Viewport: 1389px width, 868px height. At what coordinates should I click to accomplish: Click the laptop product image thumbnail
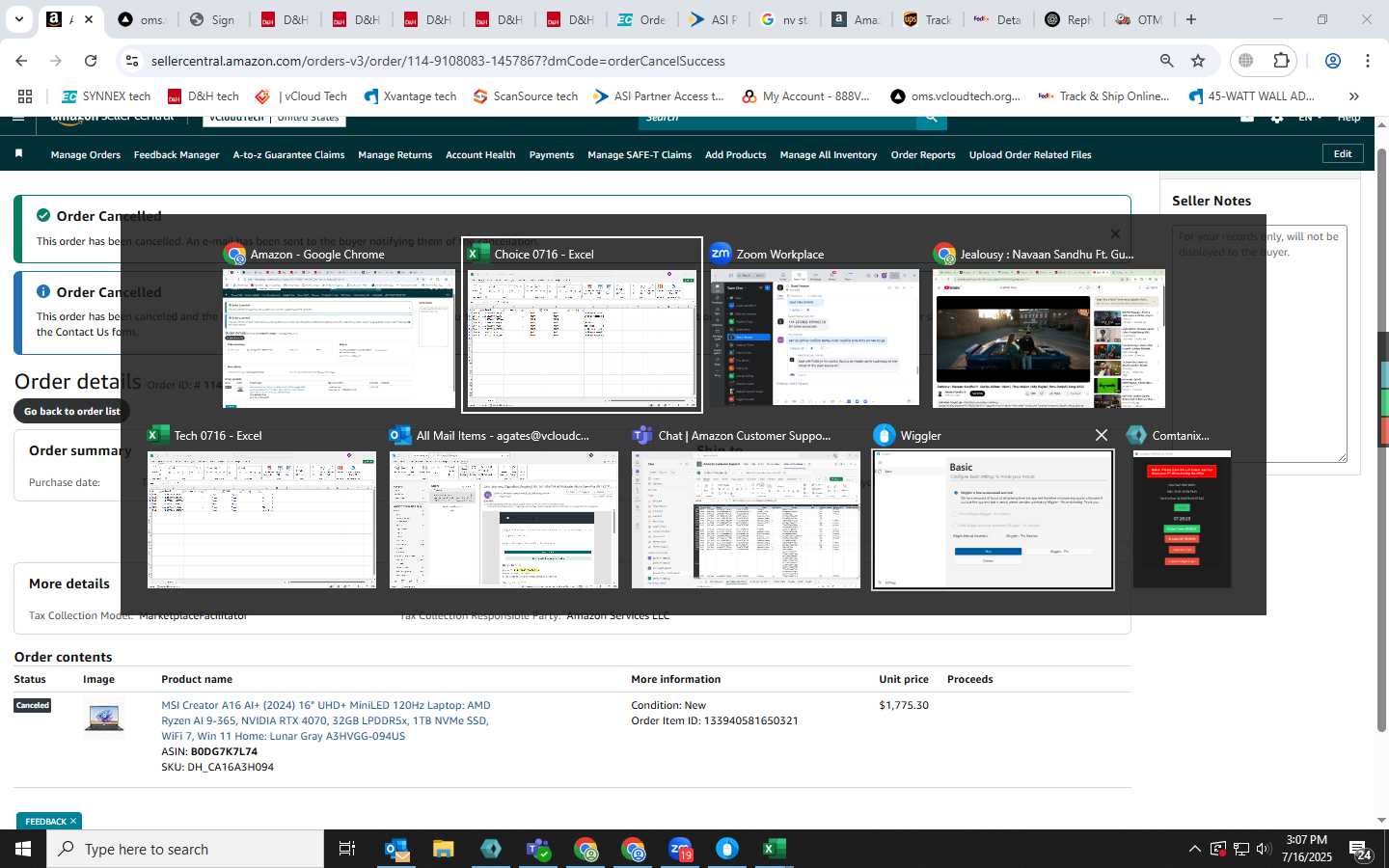[x=103, y=718]
